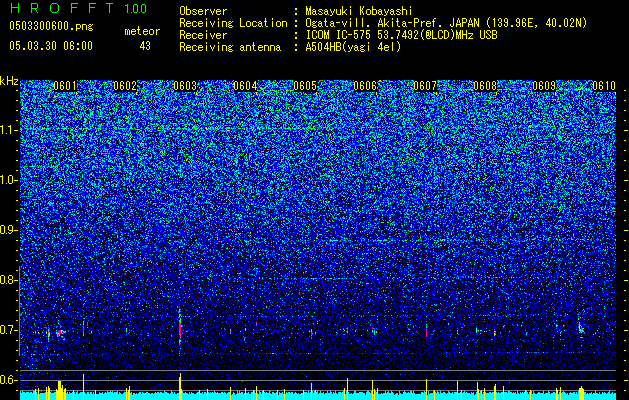Click the version number 1.0.0
Screen dimensions: 629x400
click(136, 9)
